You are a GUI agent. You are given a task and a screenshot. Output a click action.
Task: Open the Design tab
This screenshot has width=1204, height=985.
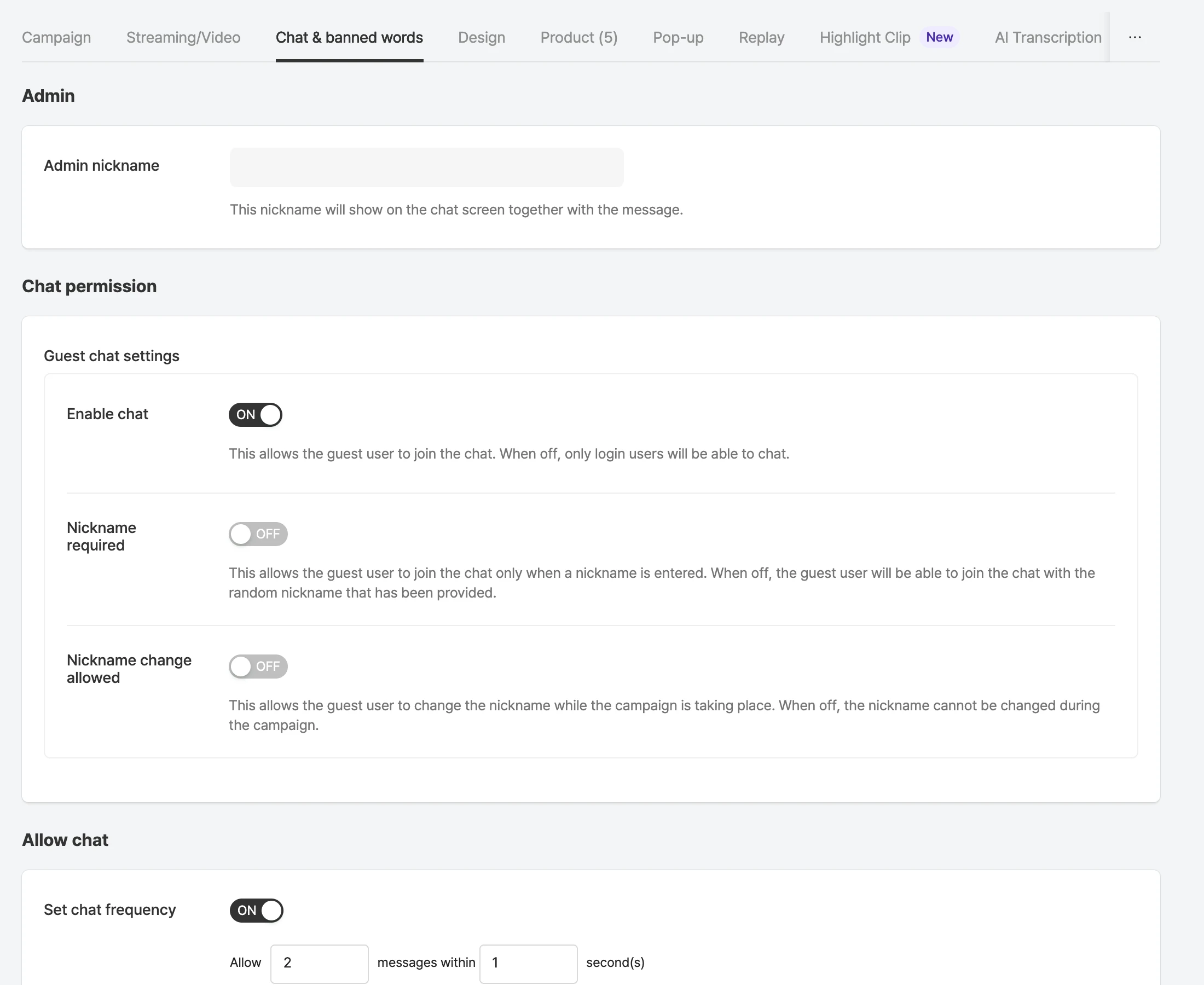[x=482, y=37]
